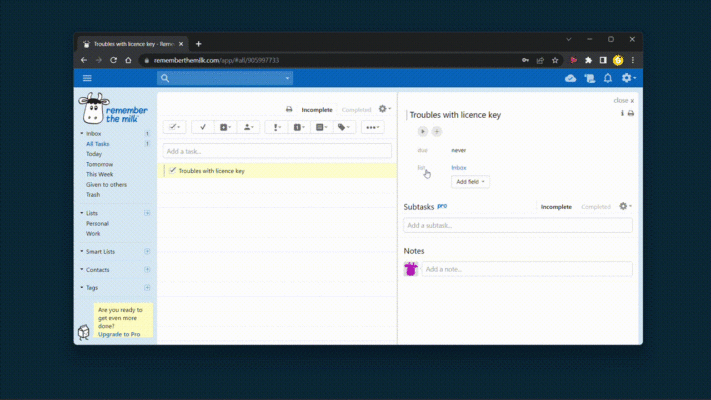Click the milk carton icon near upgrade note
Viewport: 711px width, 400px height.
tap(83, 332)
